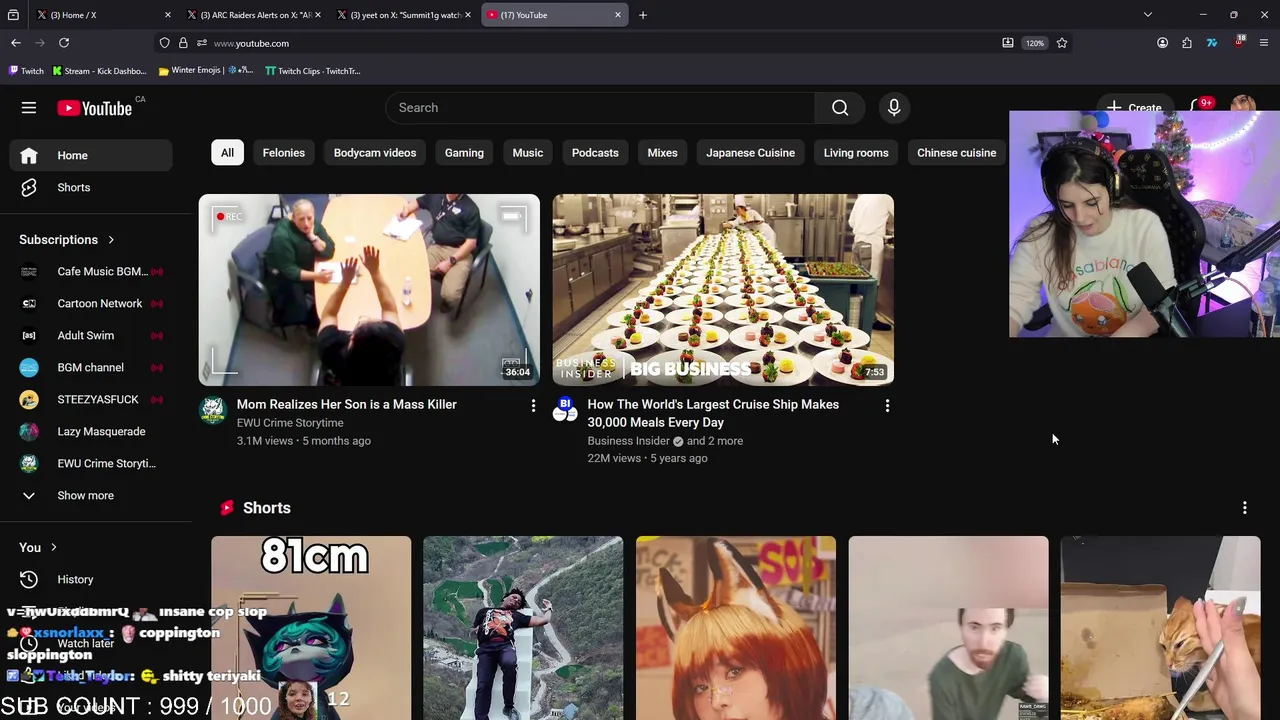Open the list all tabs arrow
The image size is (1280, 720).
pyautogui.click(x=1148, y=15)
